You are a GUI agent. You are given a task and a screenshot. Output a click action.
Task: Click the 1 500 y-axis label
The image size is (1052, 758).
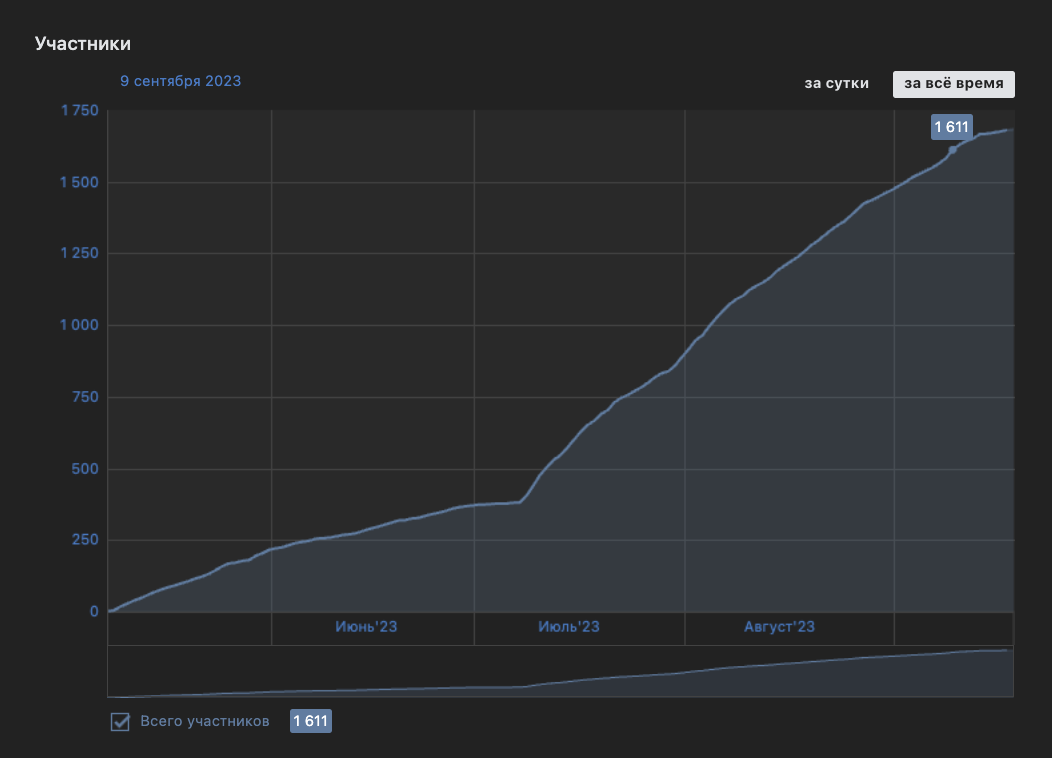[x=79, y=182]
